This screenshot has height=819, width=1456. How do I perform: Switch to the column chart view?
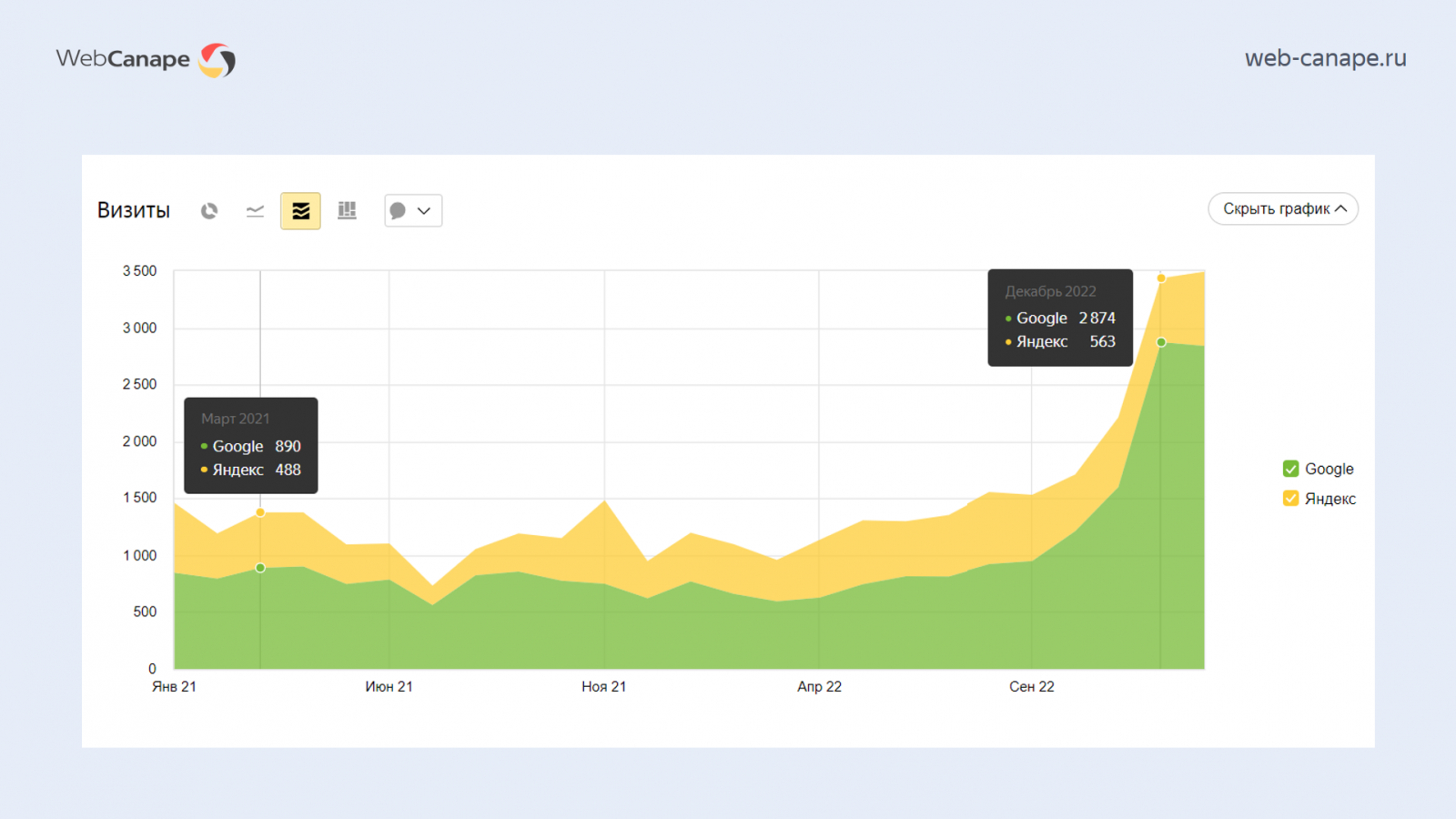[347, 211]
